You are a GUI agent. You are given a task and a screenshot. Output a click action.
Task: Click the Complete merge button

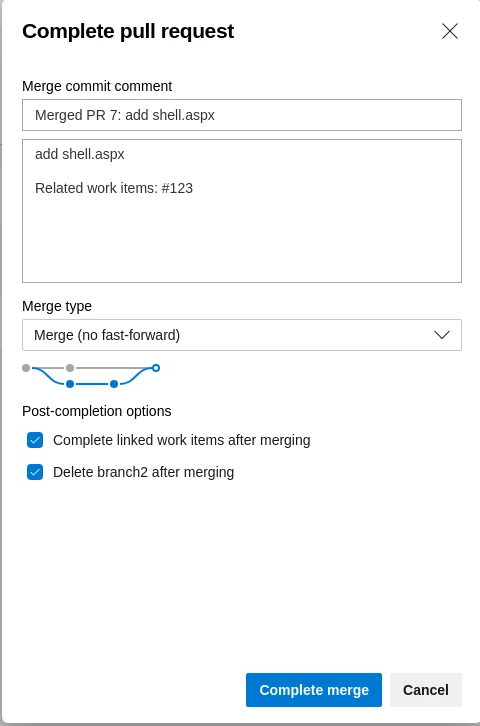pos(314,690)
